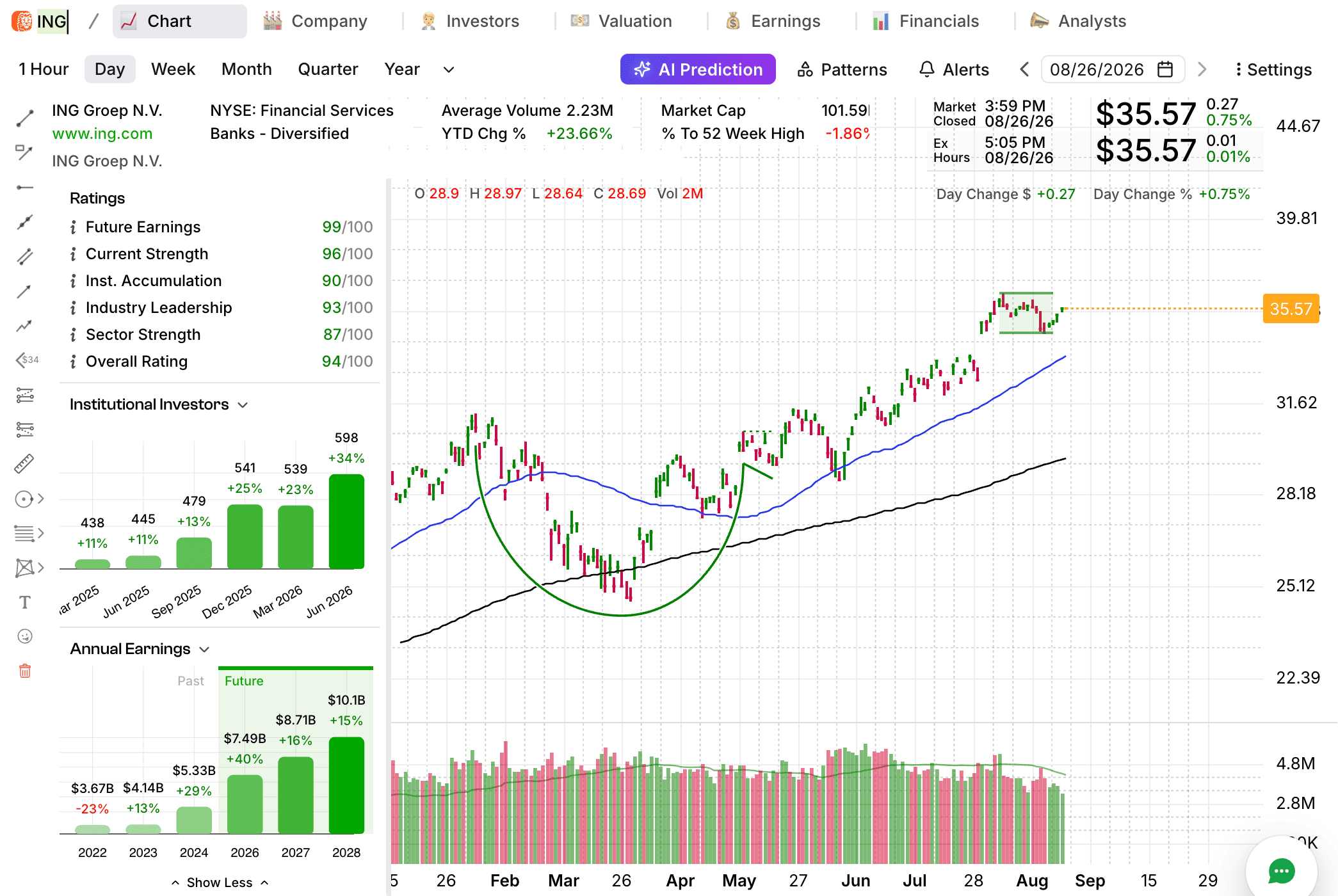The image size is (1338, 896).
Task: Open the Patterns menu
Action: click(x=842, y=69)
